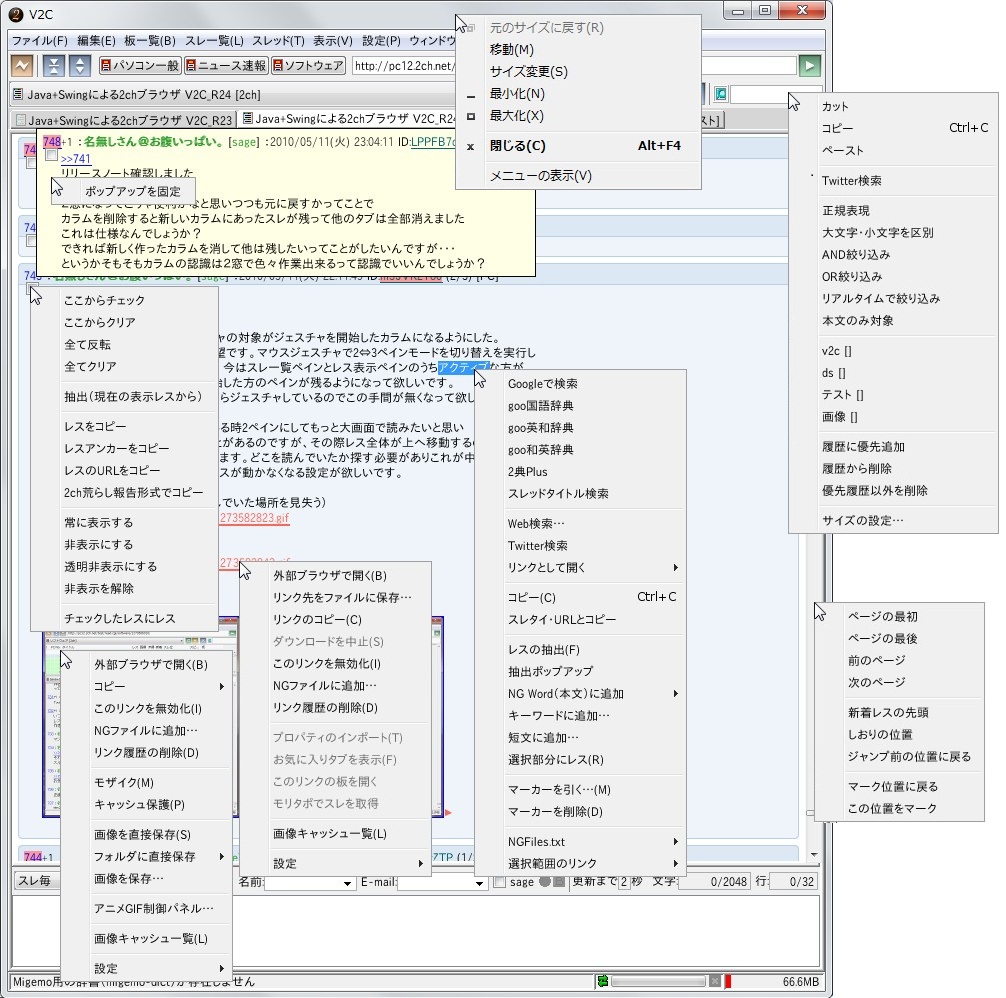Select Googleで検索 from context menu

[x=542, y=384]
